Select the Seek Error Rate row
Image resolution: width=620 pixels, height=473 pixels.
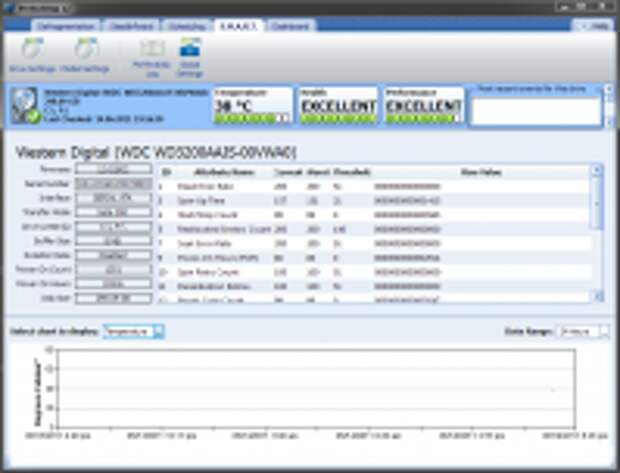(374, 243)
